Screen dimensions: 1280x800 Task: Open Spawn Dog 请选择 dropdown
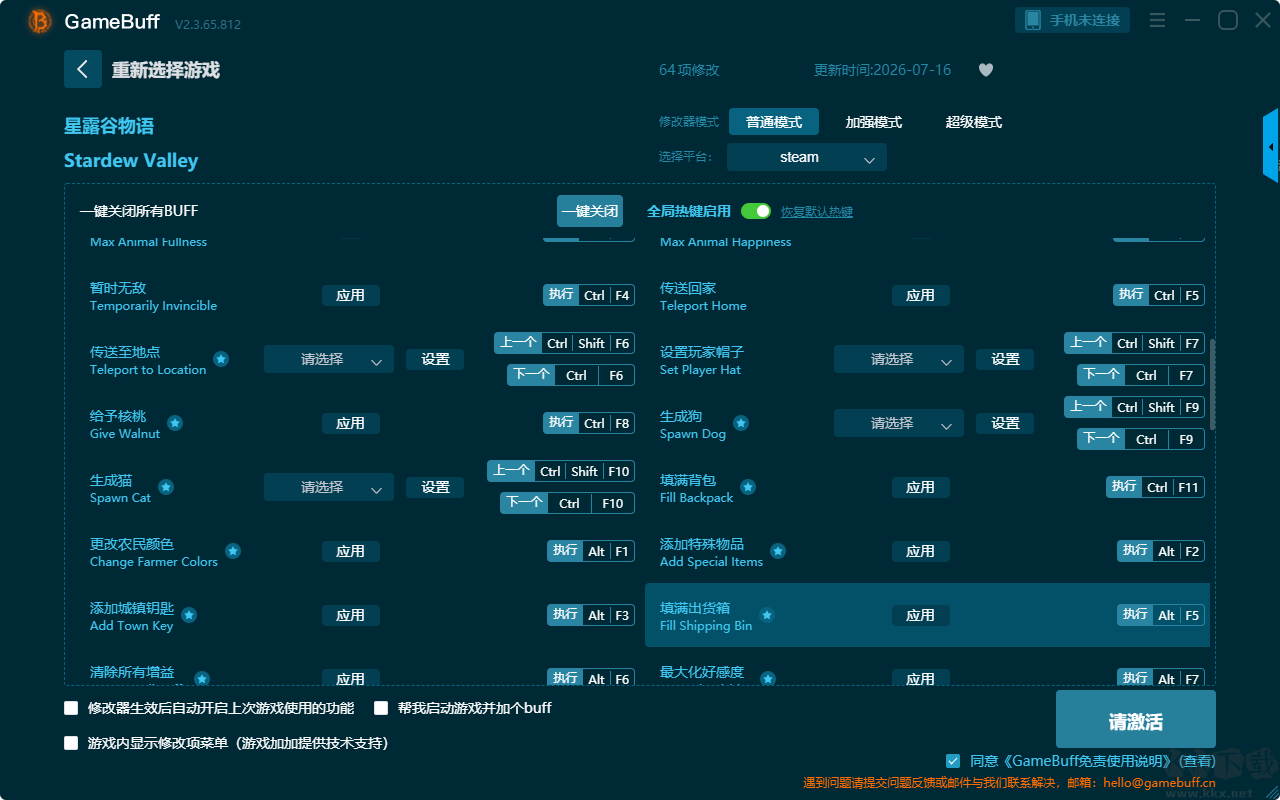click(899, 423)
